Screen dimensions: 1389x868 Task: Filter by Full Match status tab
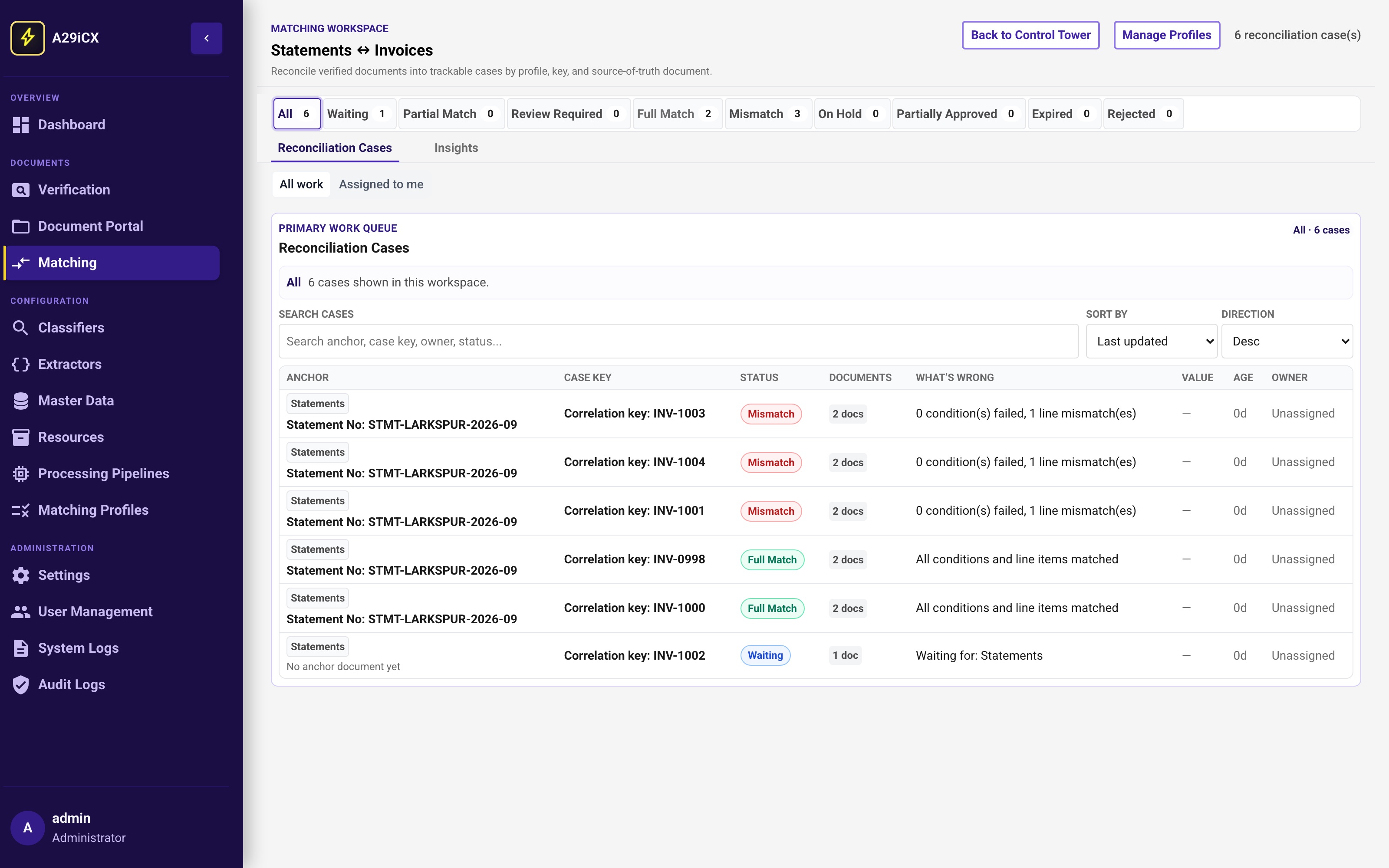coord(677,114)
